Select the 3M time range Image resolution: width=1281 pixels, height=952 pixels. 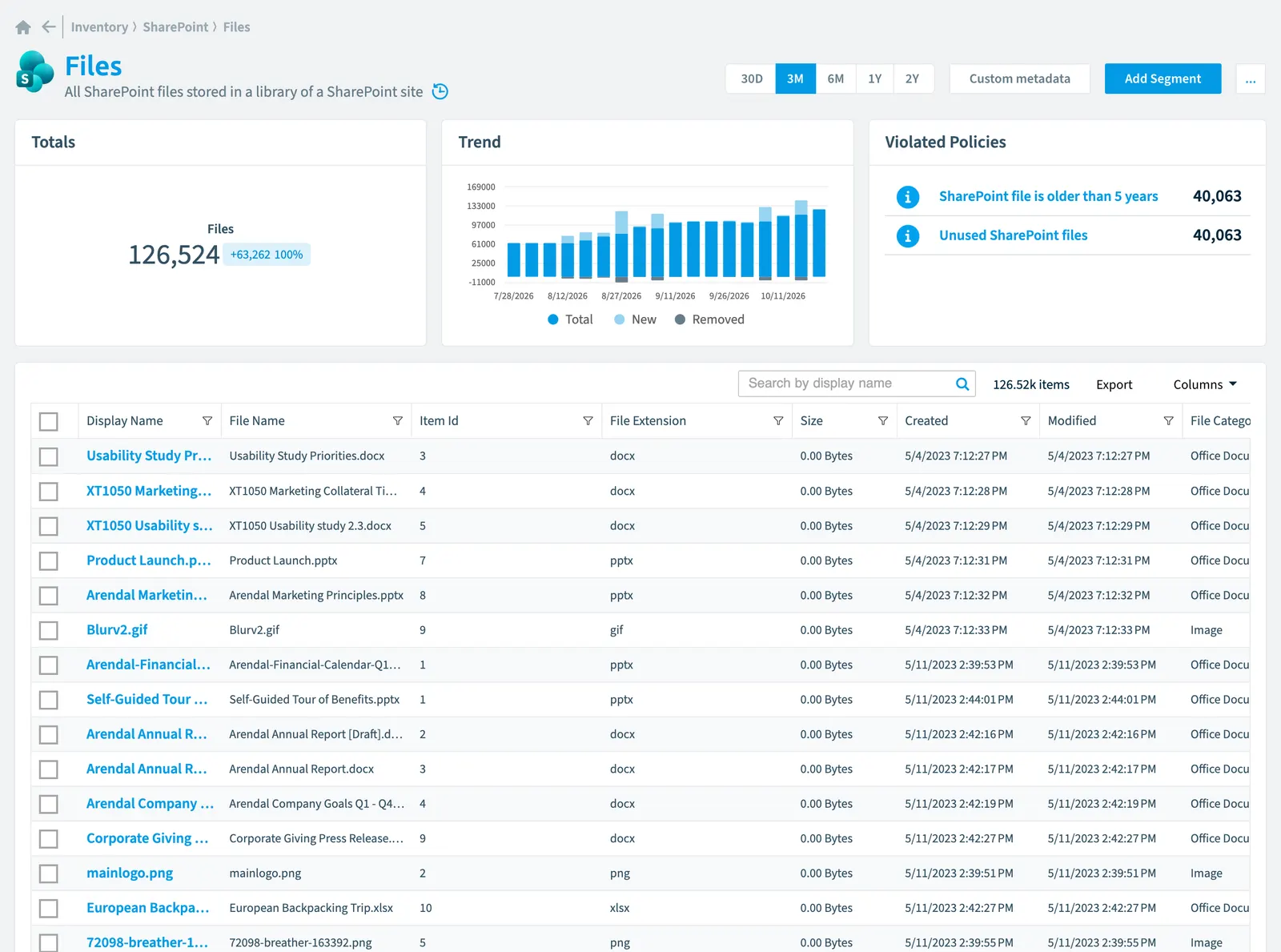pyautogui.click(x=795, y=78)
